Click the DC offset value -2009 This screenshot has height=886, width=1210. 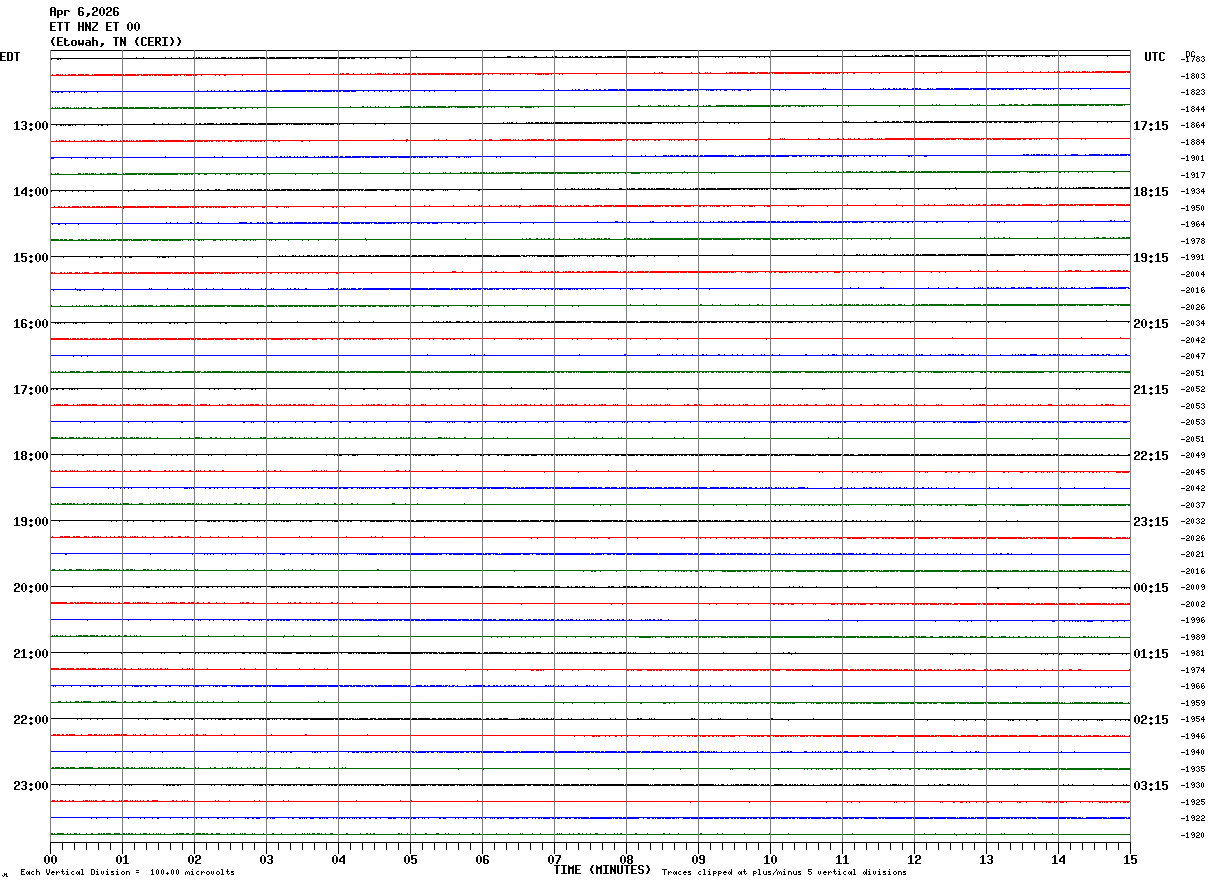coord(1192,587)
